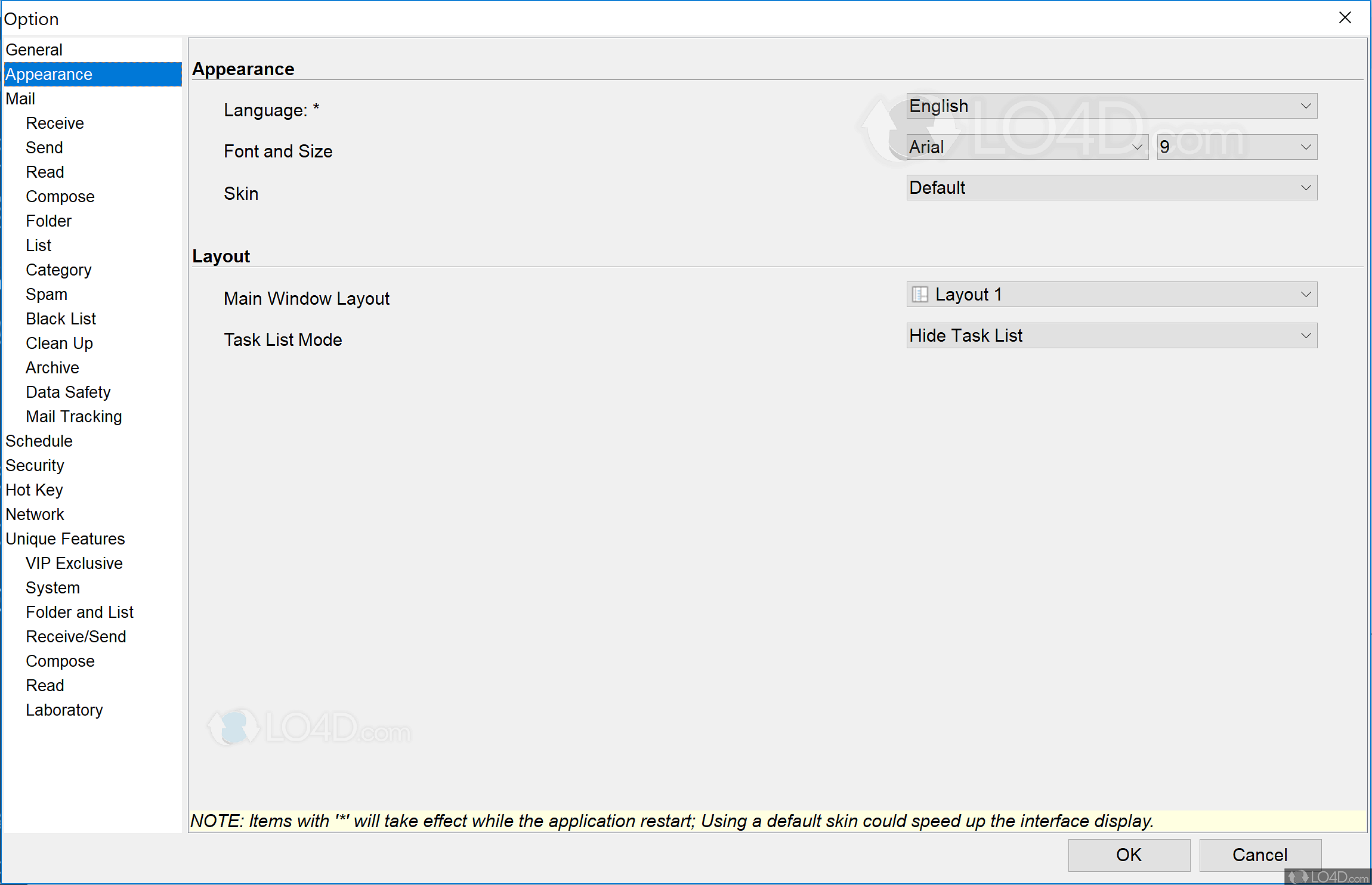Close the Option dialog window
The height and width of the screenshot is (885, 1372).
(x=1345, y=18)
